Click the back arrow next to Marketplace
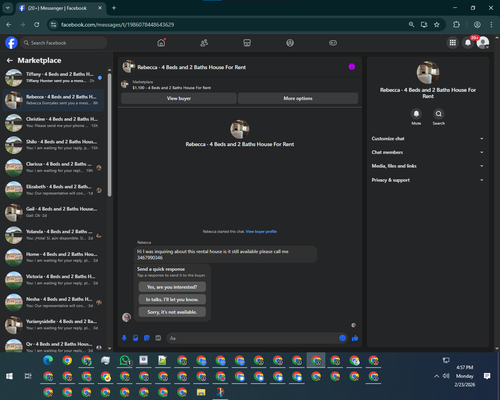The image size is (500, 400). 10,60
